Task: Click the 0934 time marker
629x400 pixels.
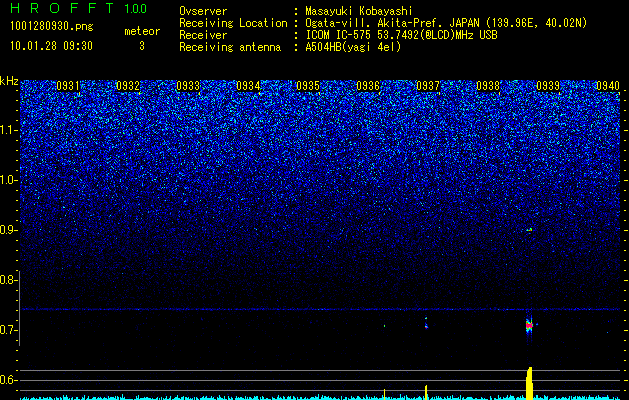Action: click(x=248, y=86)
